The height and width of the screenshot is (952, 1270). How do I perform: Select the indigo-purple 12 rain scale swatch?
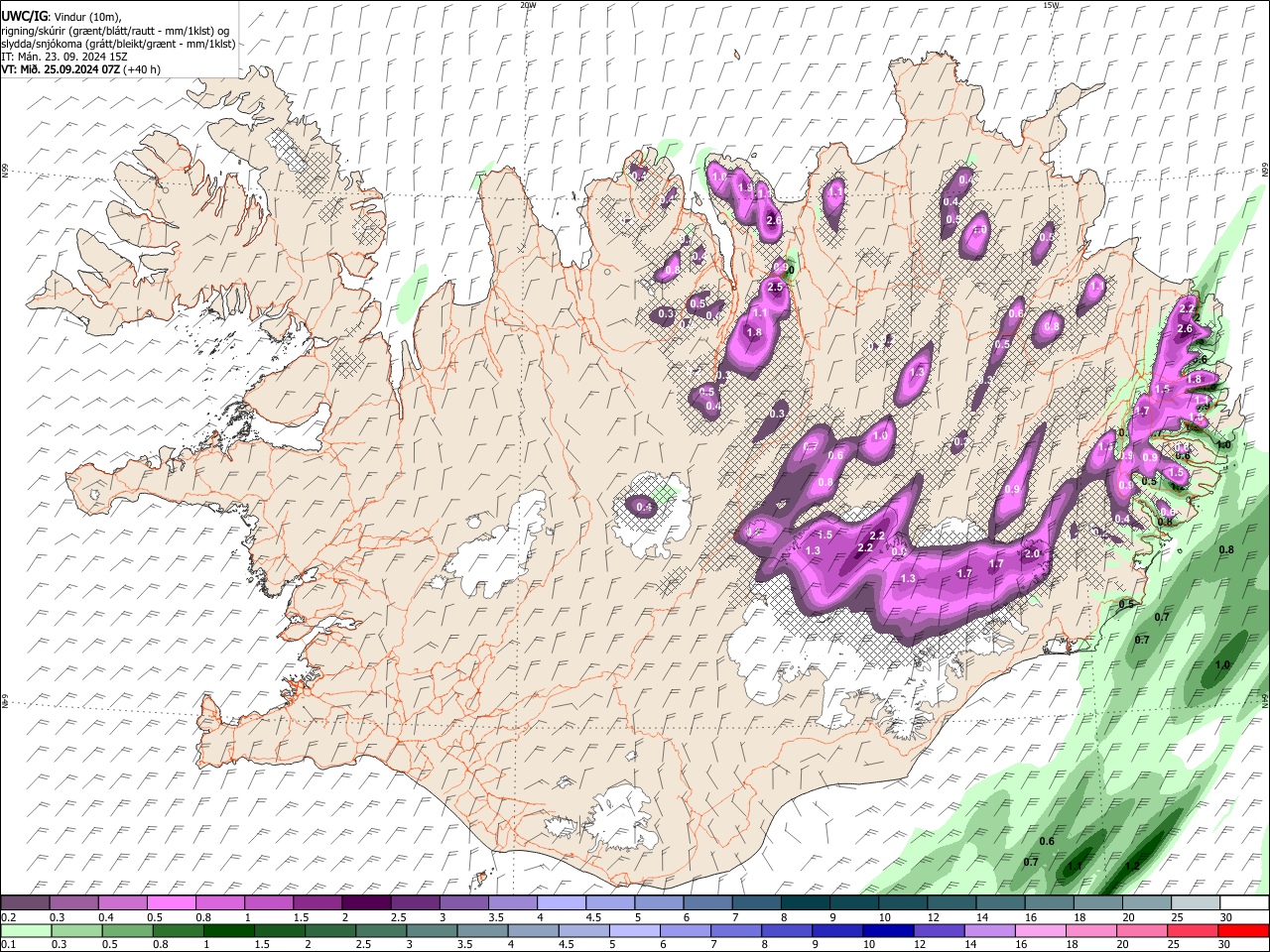pos(939,930)
